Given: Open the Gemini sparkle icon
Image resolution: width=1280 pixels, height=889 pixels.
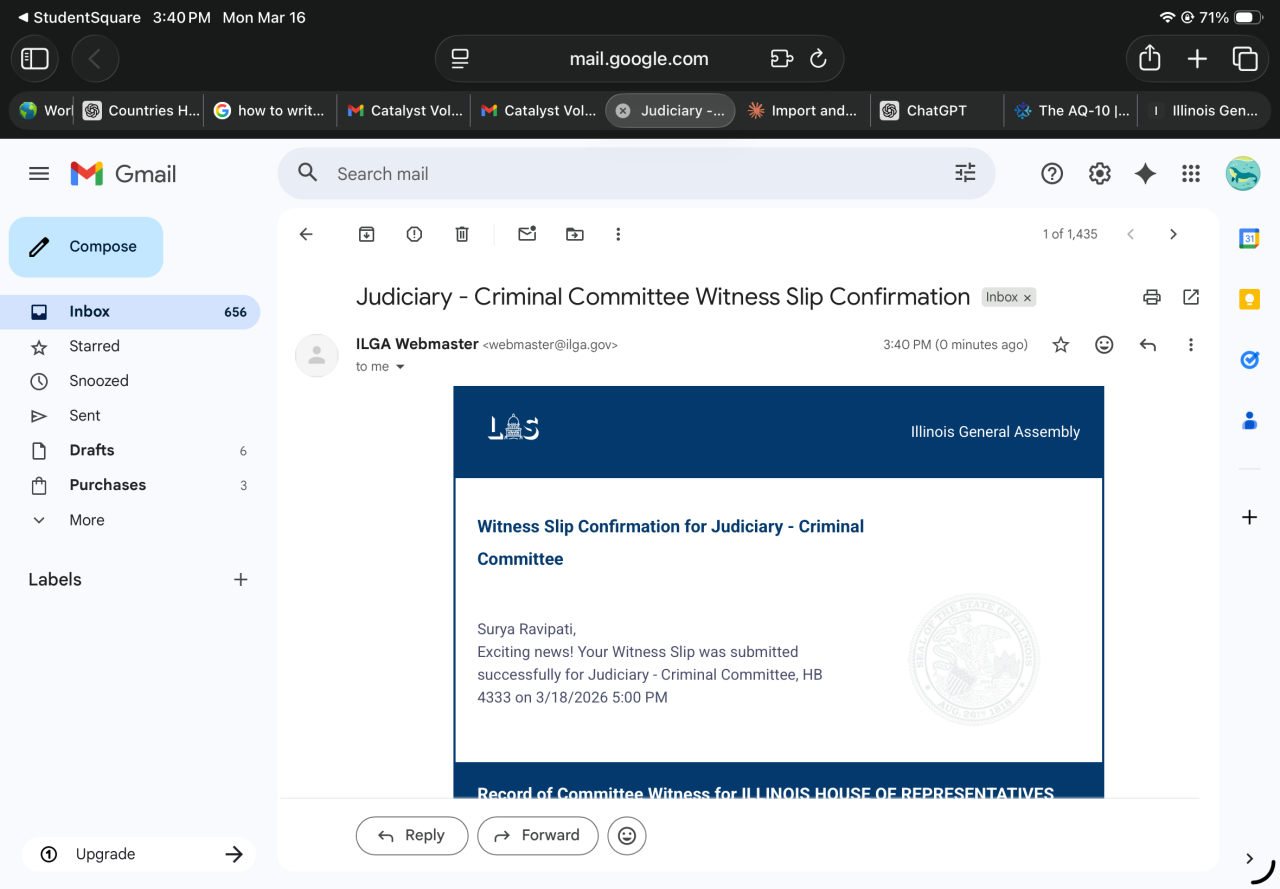Looking at the screenshot, I should tap(1145, 174).
